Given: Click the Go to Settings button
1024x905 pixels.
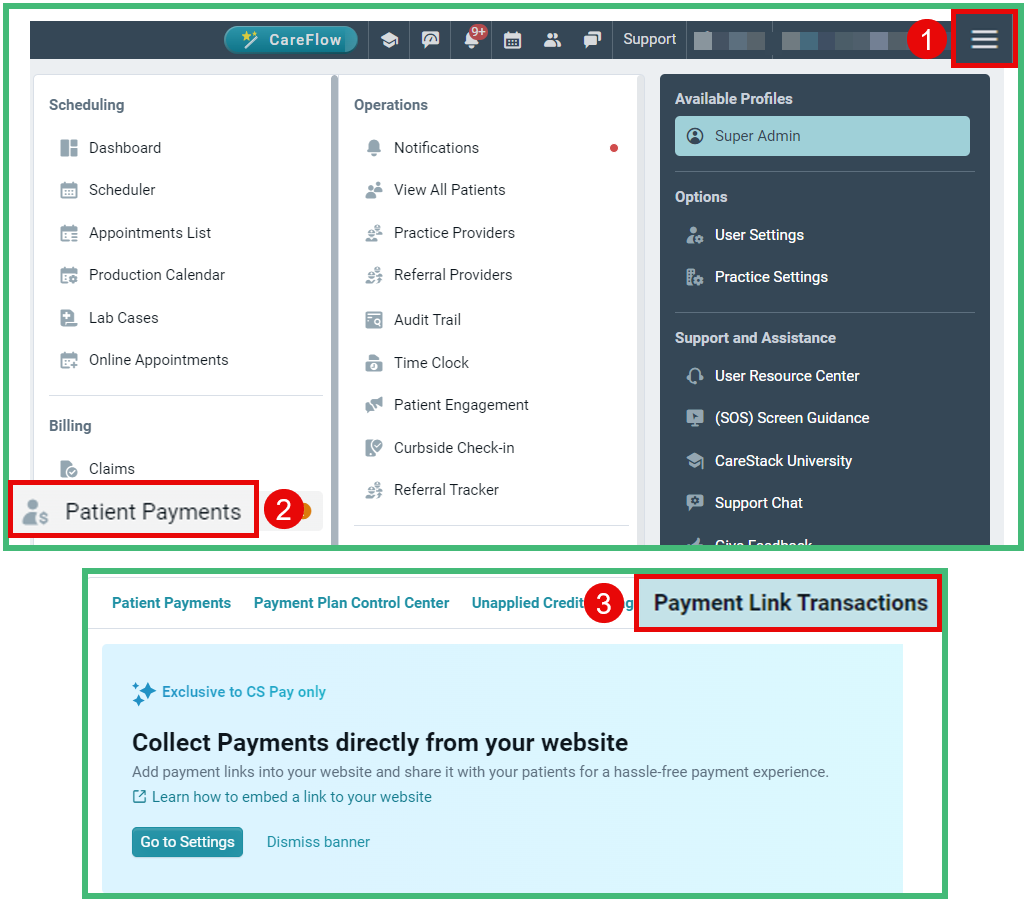Looking at the screenshot, I should pos(187,842).
